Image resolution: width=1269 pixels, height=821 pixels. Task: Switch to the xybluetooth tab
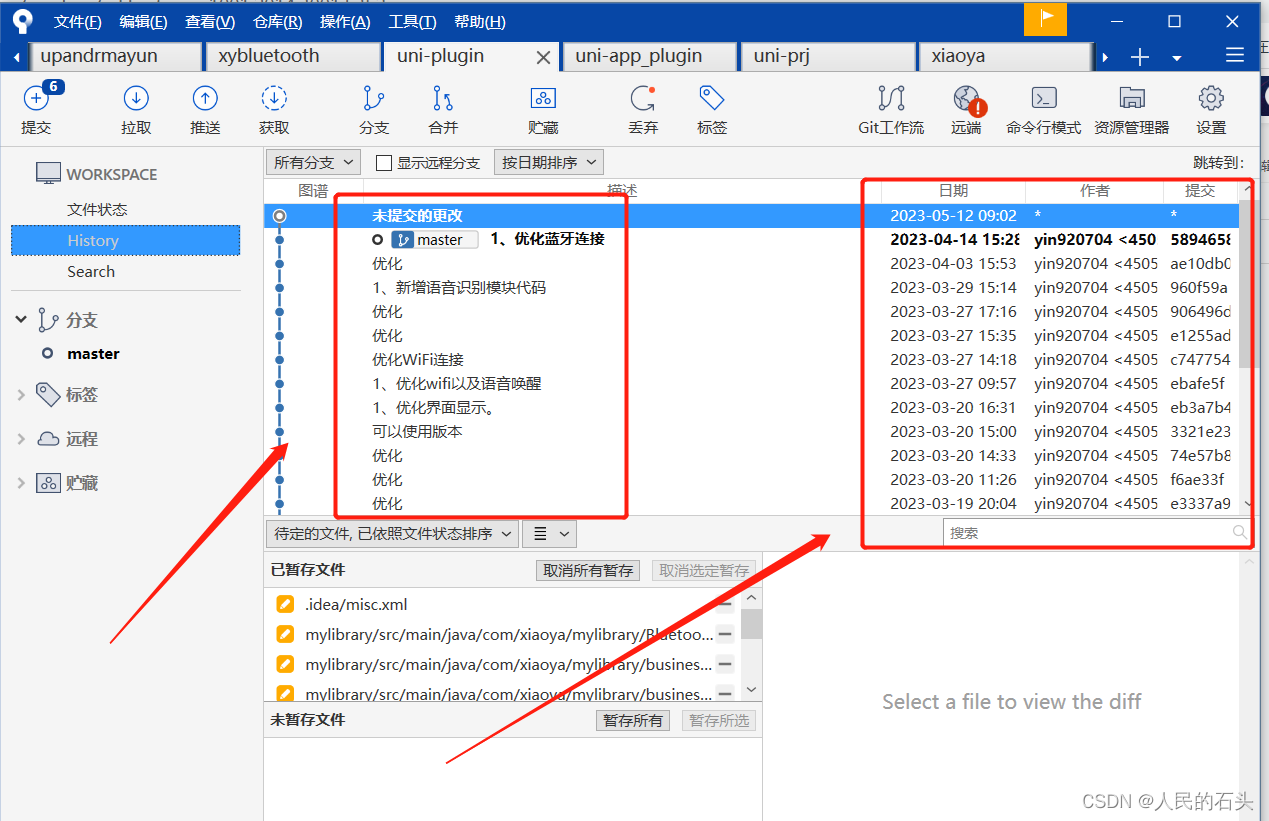click(292, 57)
